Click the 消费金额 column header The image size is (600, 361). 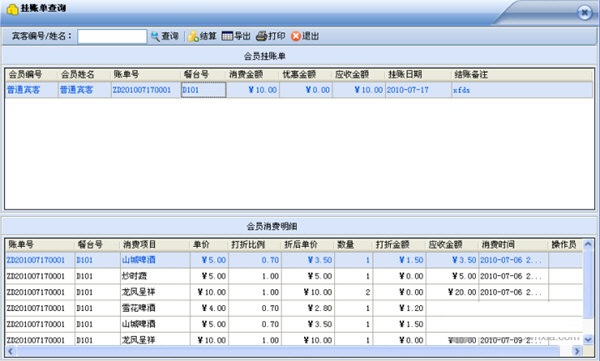pyautogui.click(x=253, y=75)
